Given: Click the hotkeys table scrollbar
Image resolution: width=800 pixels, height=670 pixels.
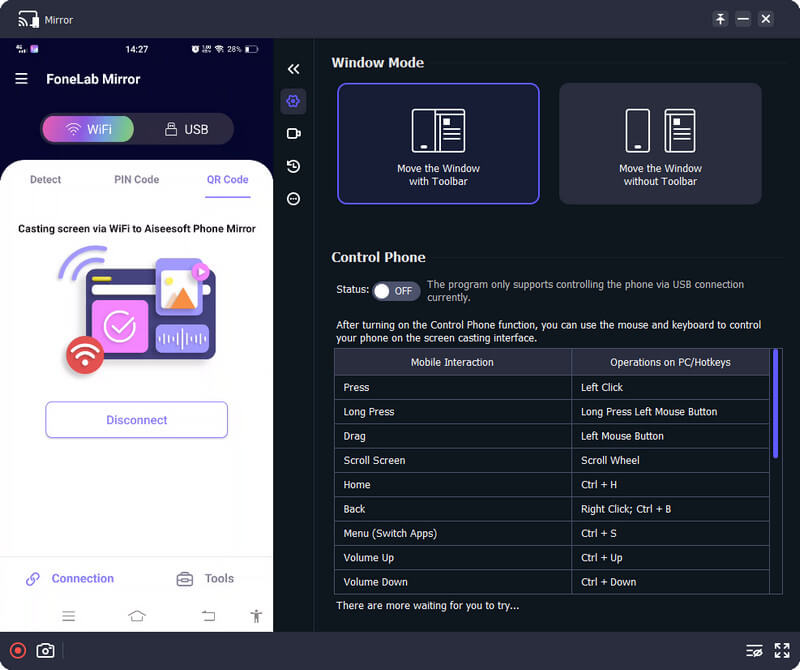Looking at the screenshot, I should pos(776,400).
